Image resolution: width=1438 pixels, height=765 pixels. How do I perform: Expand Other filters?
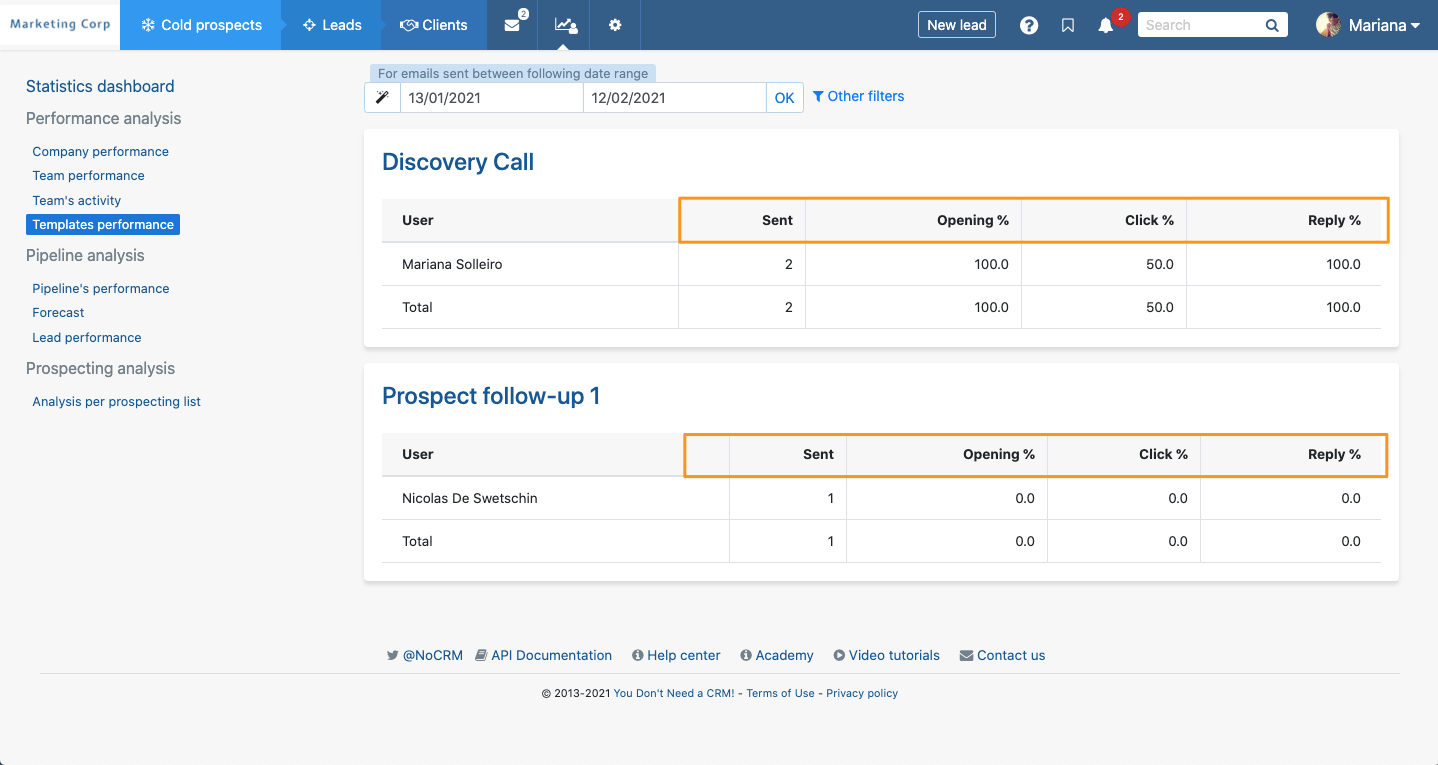pyautogui.click(x=858, y=96)
